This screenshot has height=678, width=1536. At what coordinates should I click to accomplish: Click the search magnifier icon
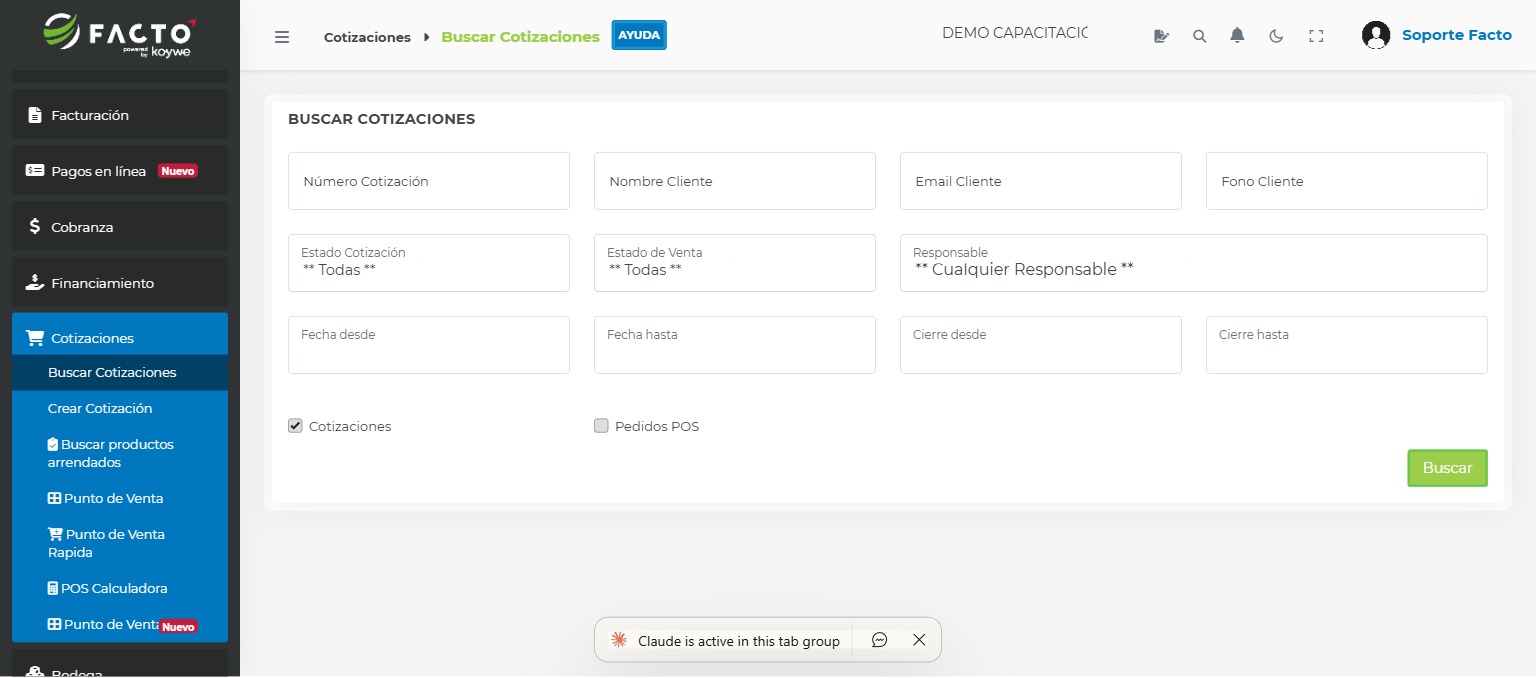[1199, 35]
